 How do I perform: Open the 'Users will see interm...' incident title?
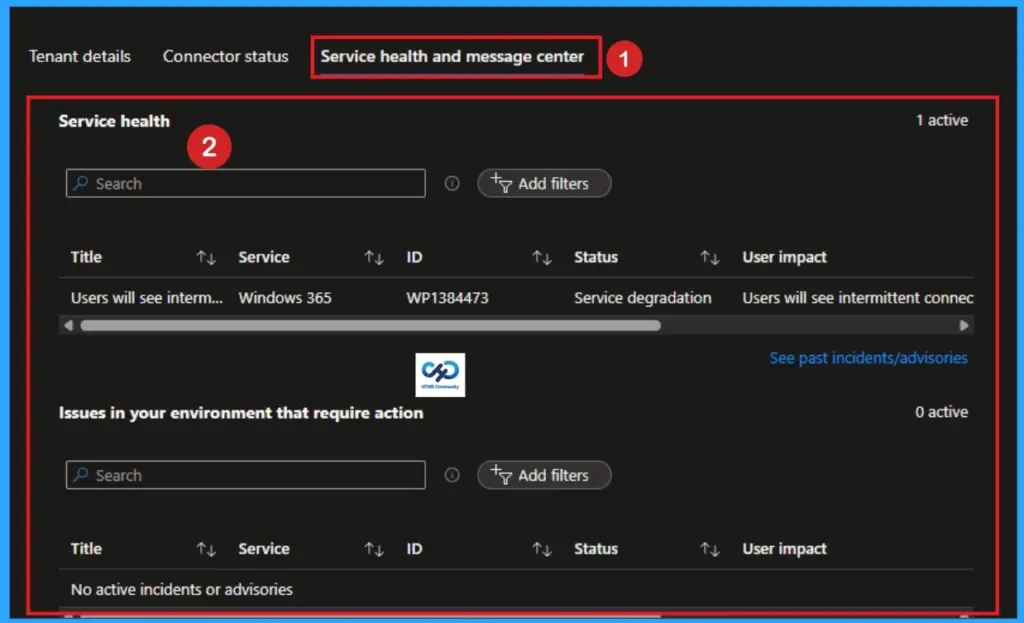tap(146, 298)
